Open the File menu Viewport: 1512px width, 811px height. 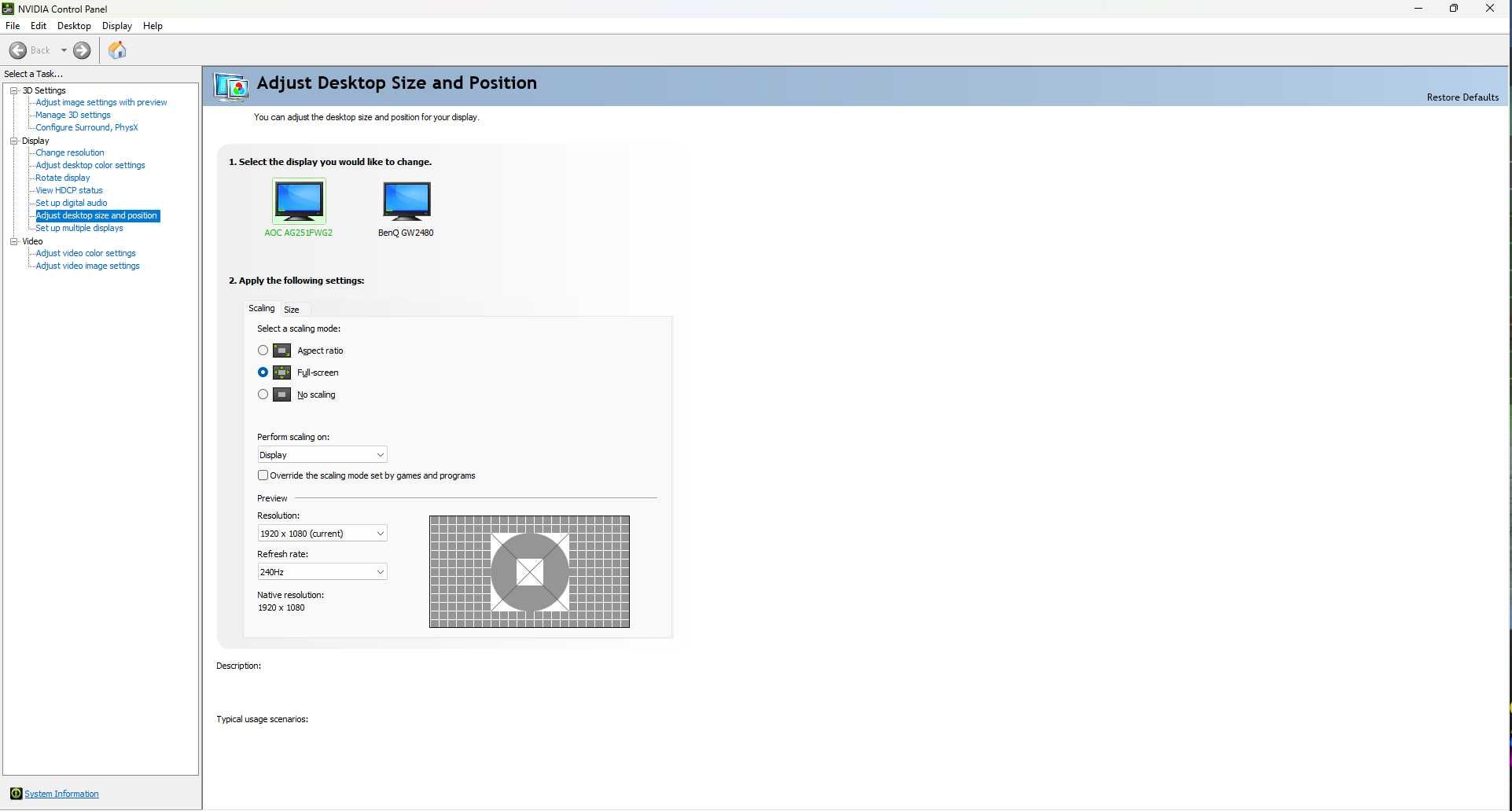click(13, 26)
